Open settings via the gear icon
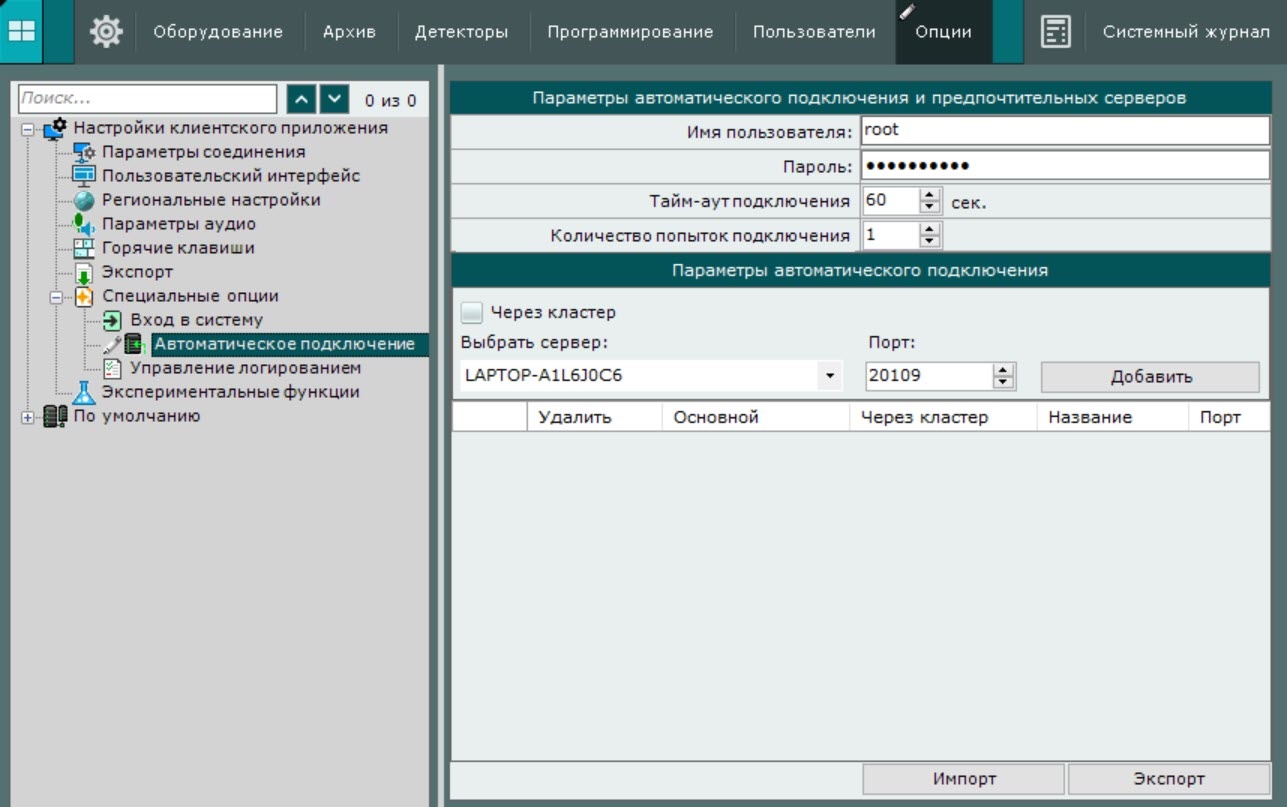 [106, 32]
